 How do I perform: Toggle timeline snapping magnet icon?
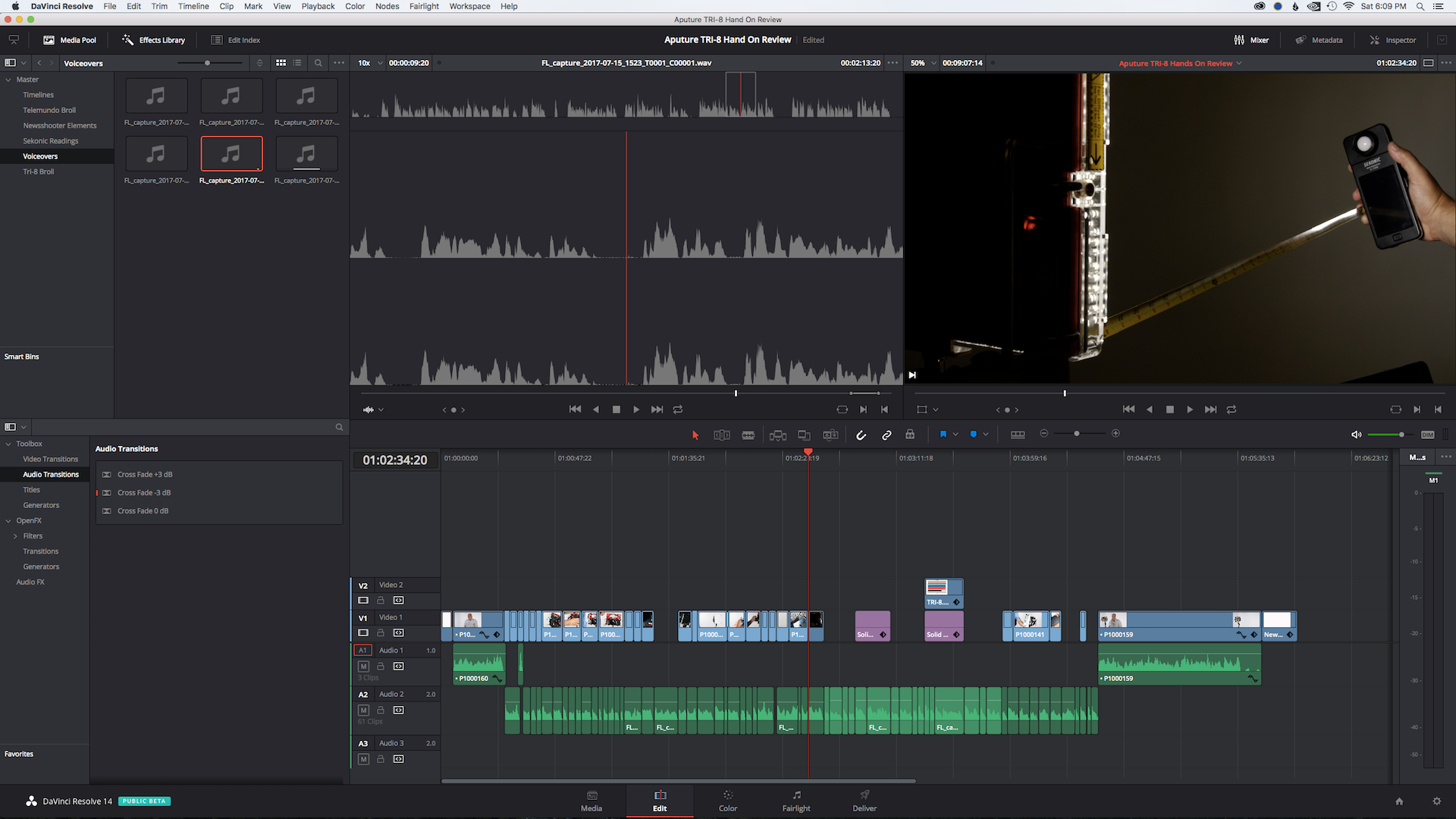point(861,435)
